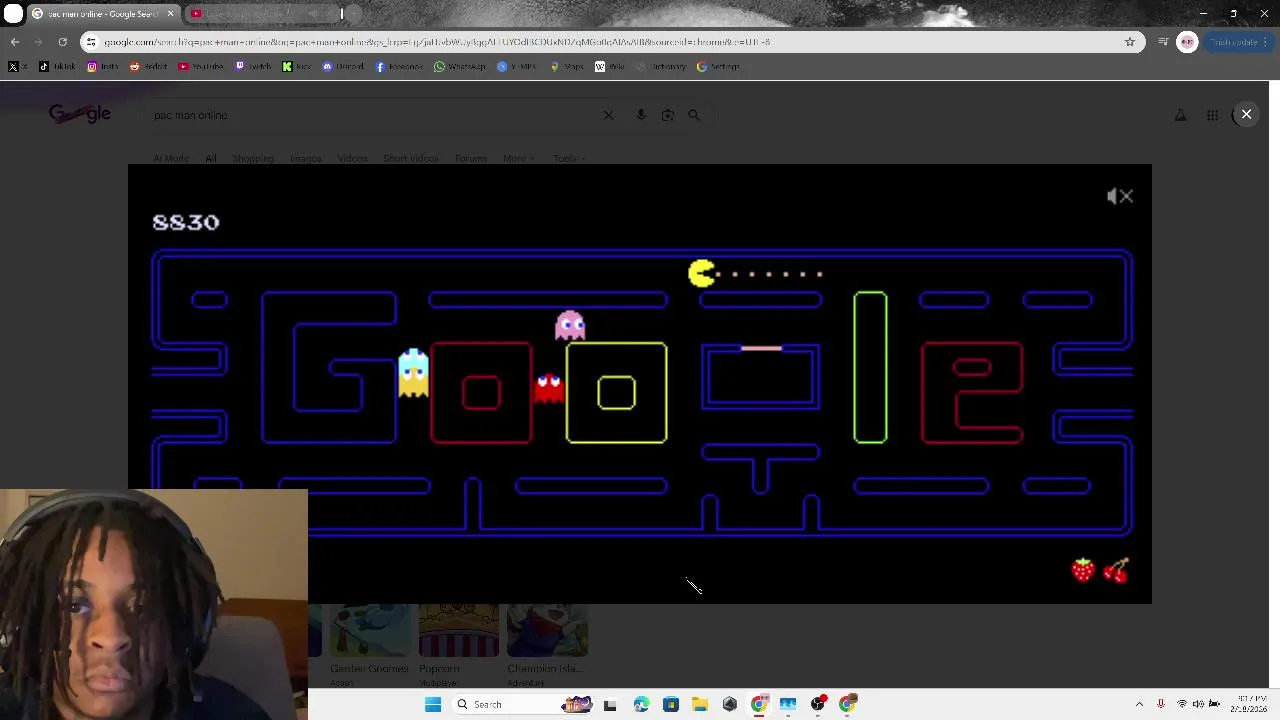
Task: Open the Google apps grid
Action: pos(1212,115)
